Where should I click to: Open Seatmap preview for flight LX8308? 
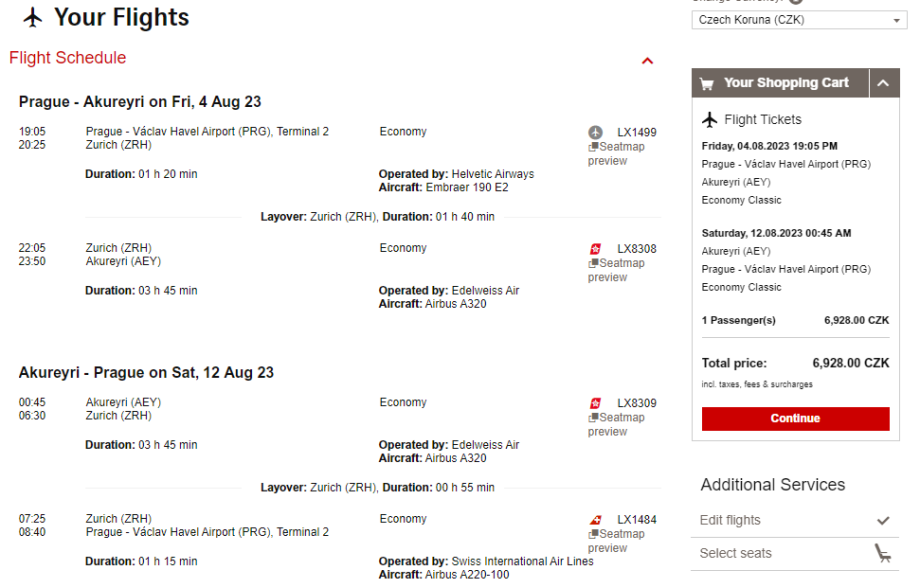(616, 271)
